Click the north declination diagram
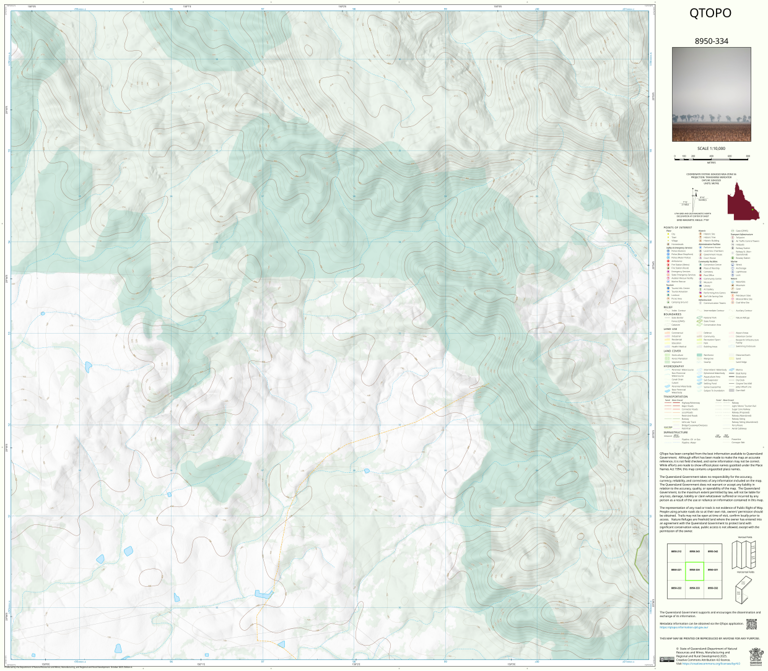The width and height of the screenshot is (768, 671). pyautogui.click(x=695, y=199)
